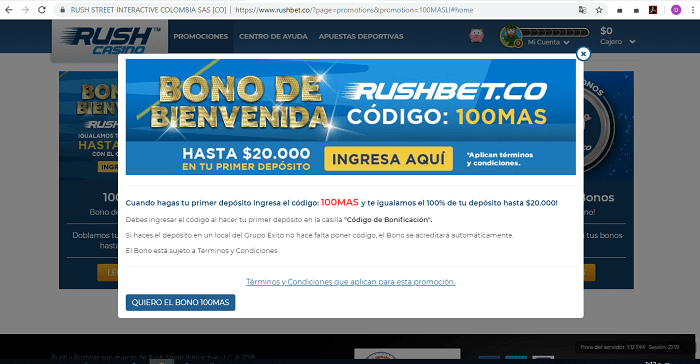Click the "Código de Bonificación" bold text
The width and height of the screenshot is (700, 364).
[x=388, y=219]
